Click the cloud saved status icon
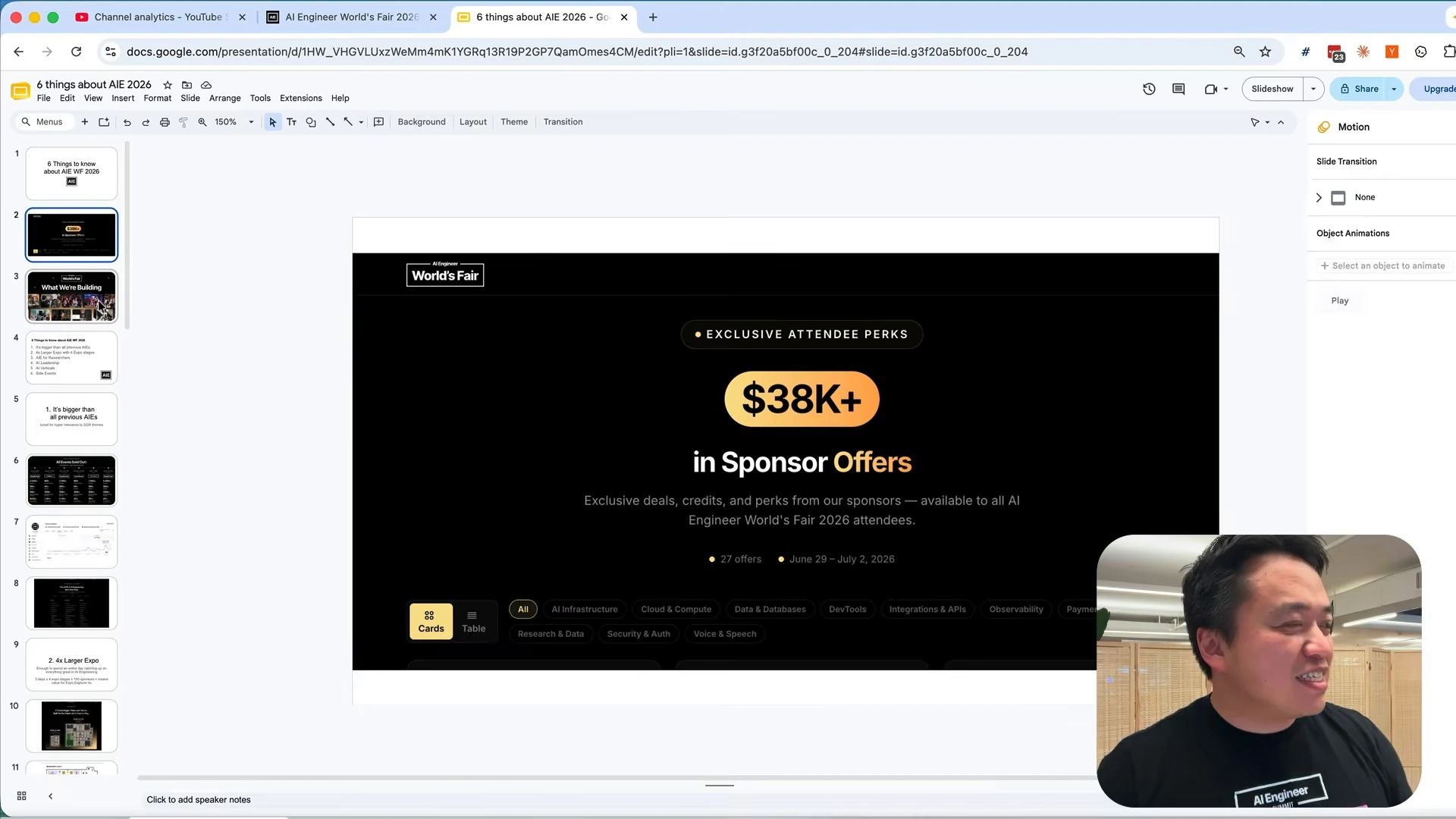This screenshot has height=819, width=1456. [206, 85]
